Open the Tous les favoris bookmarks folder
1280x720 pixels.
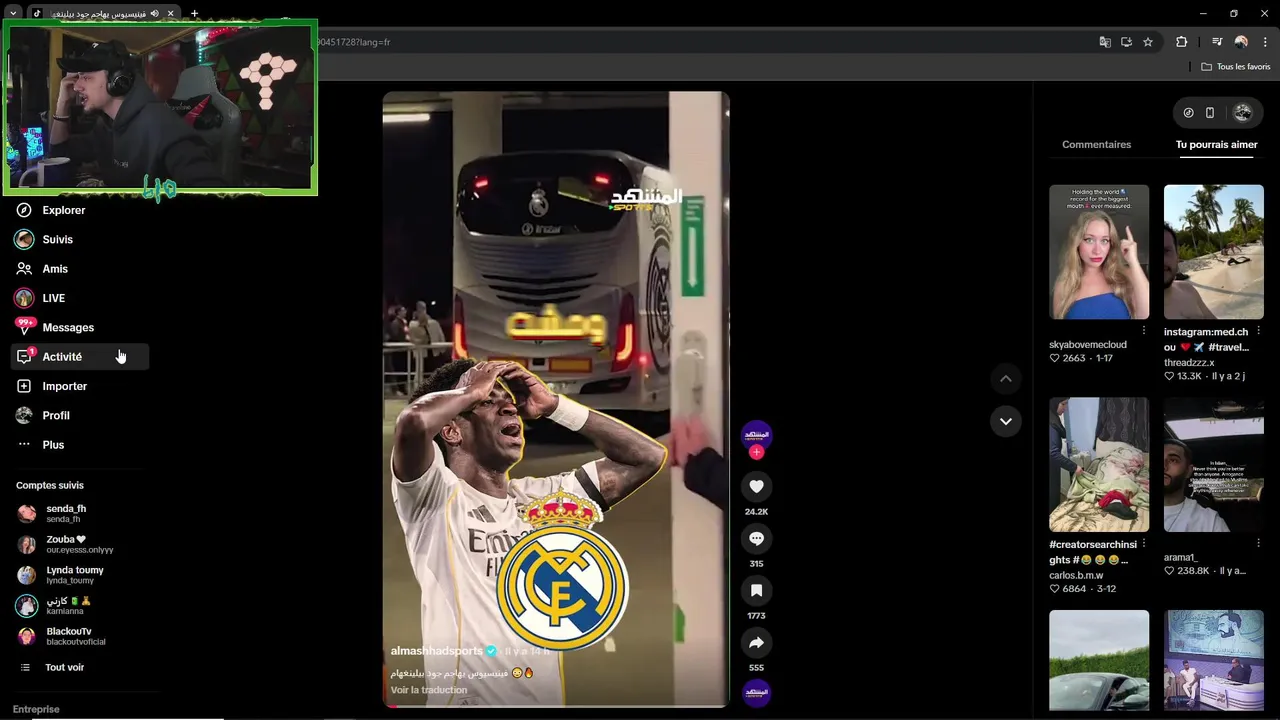(x=1236, y=67)
